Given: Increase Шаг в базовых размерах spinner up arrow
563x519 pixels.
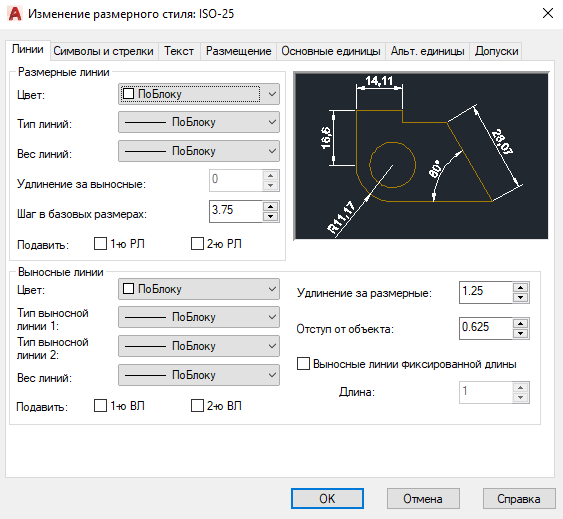Looking at the screenshot, I should pos(270,207).
